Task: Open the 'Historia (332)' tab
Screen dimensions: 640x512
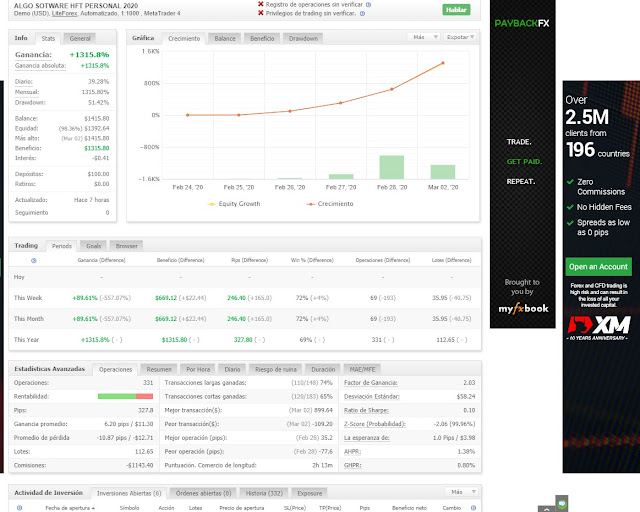Action: (x=264, y=493)
